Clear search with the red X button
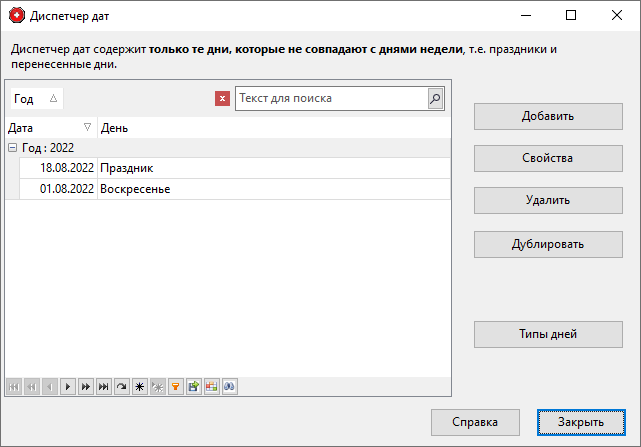Image resolution: width=641 pixels, height=447 pixels. (x=222, y=99)
